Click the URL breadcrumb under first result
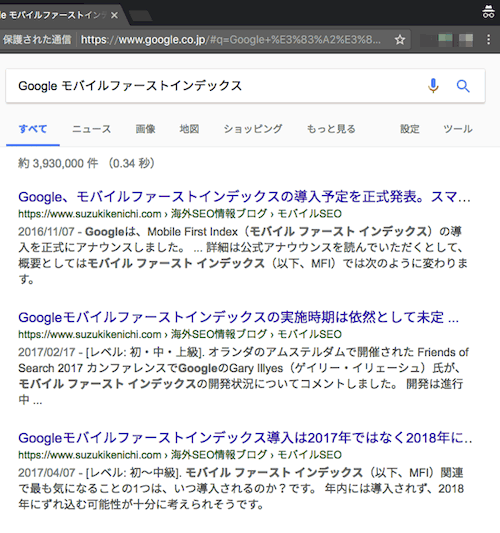 pyautogui.click(x=180, y=214)
